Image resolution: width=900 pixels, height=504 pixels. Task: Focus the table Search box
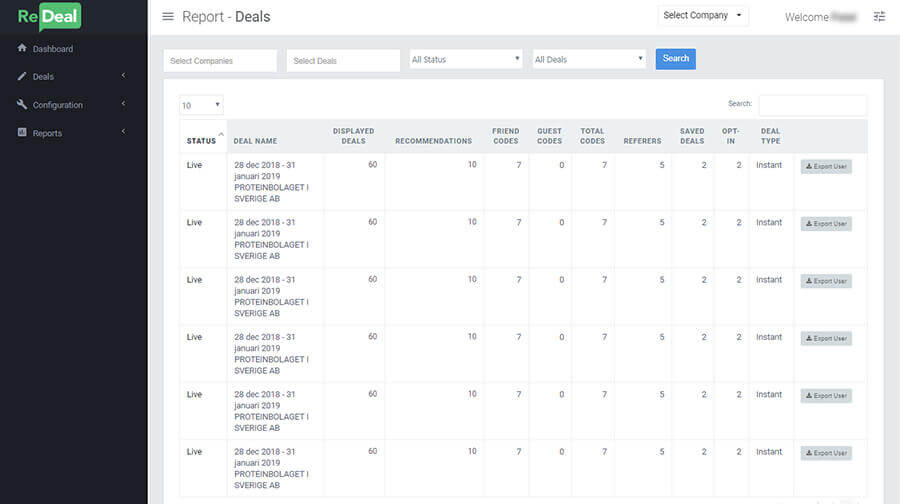tap(813, 105)
